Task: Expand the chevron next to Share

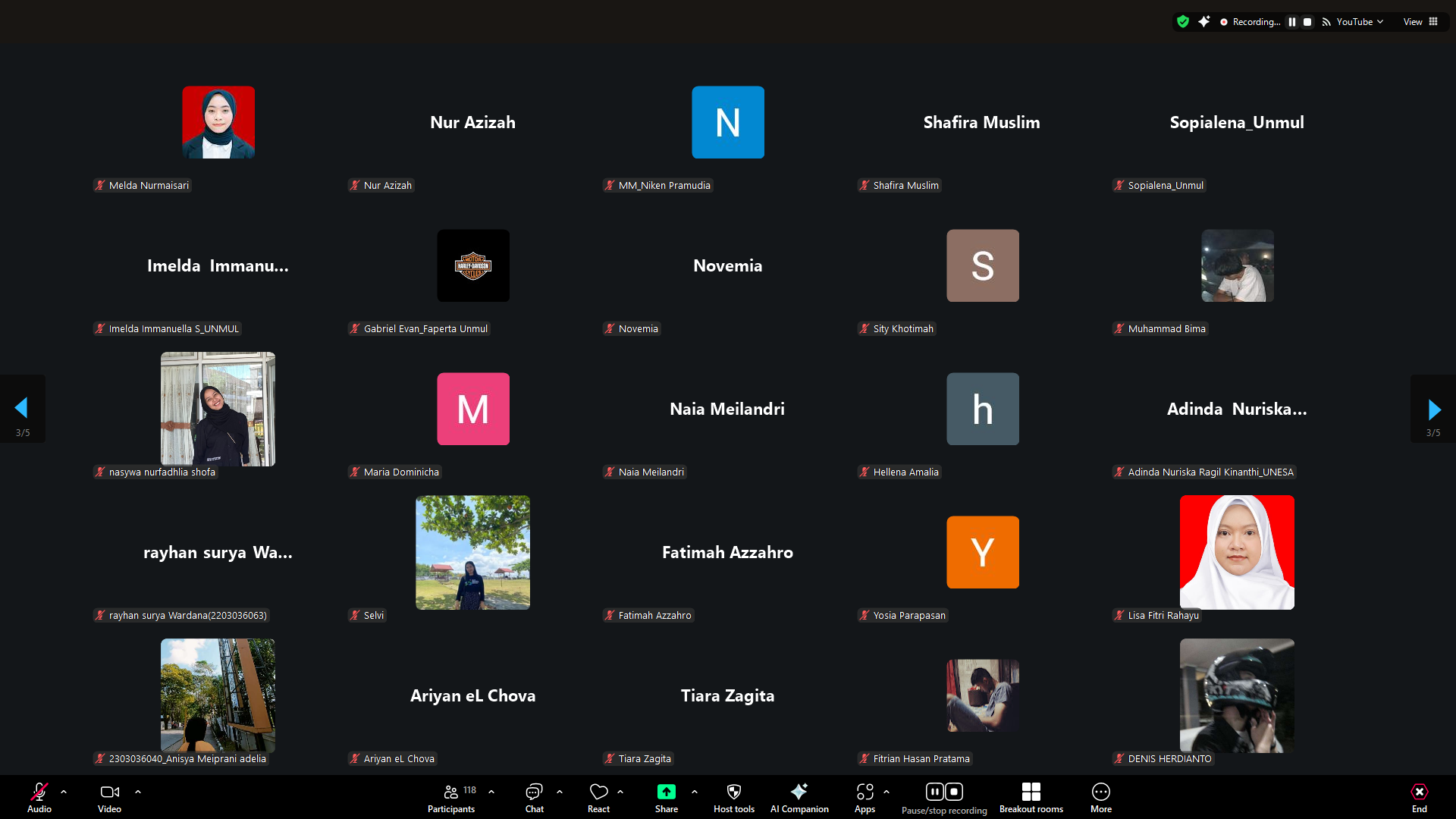Action: (695, 792)
